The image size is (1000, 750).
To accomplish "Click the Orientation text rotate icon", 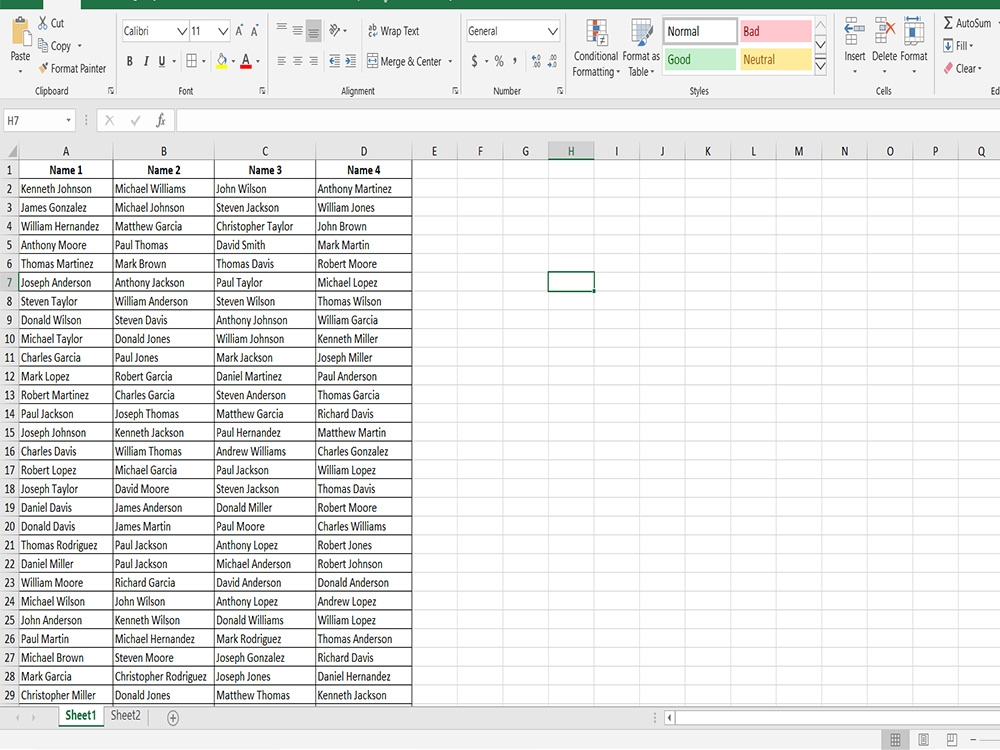I will [x=335, y=30].
